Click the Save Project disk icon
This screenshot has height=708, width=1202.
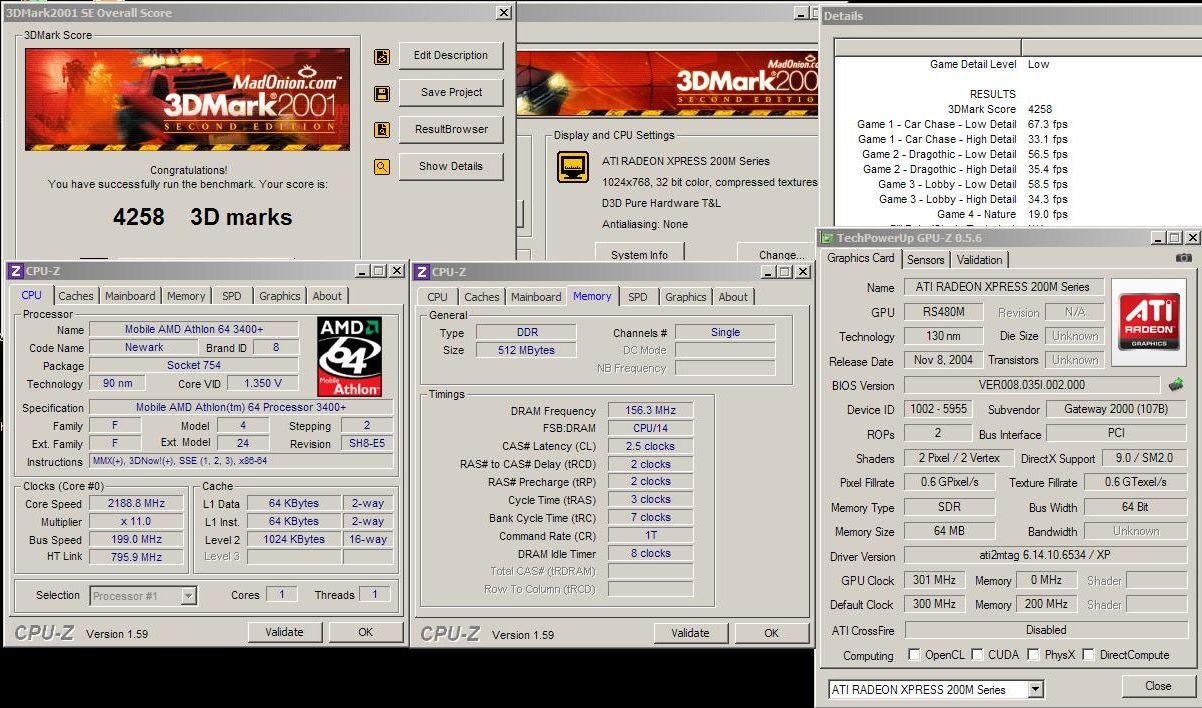click(x=382, y=93)
